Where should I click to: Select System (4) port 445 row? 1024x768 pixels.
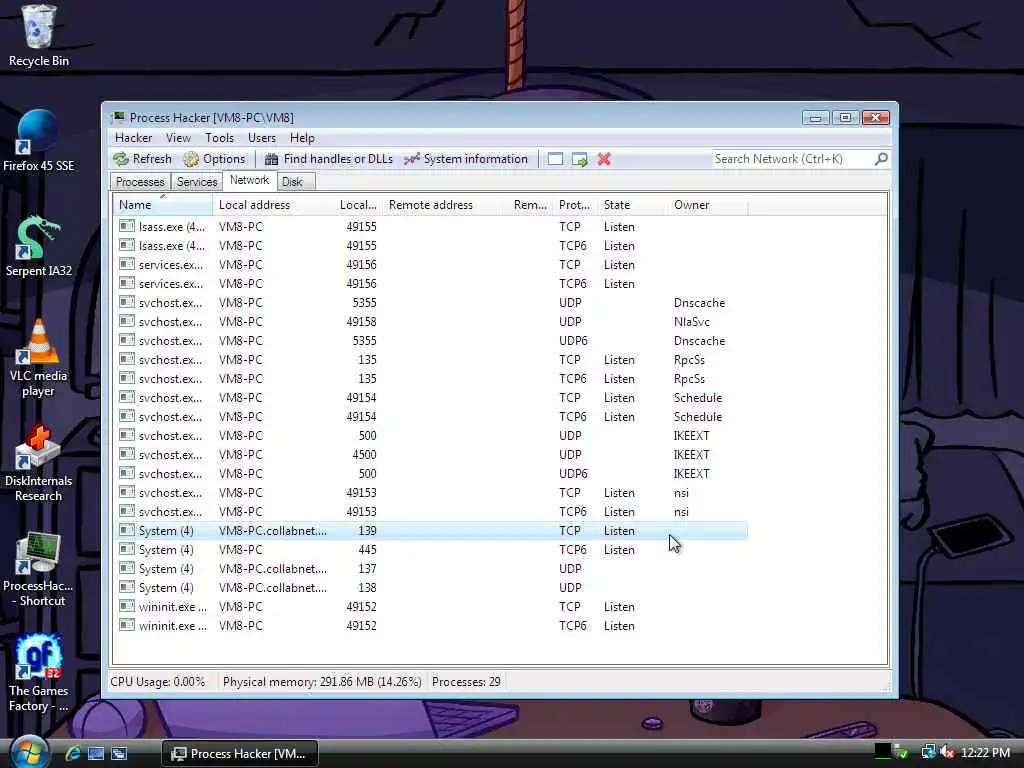[x=431, y=549]
